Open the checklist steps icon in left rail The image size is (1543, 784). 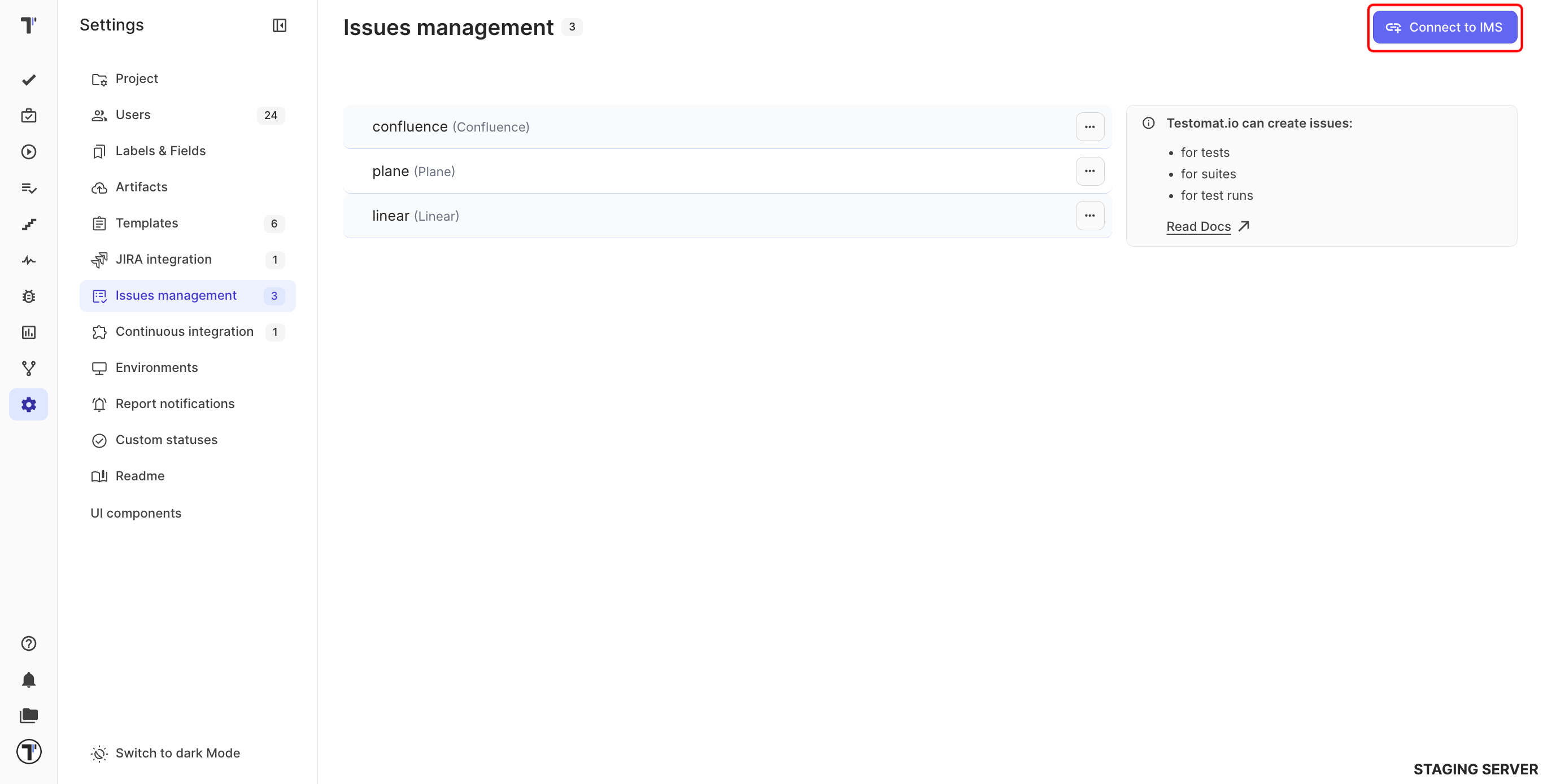[29, 188]
